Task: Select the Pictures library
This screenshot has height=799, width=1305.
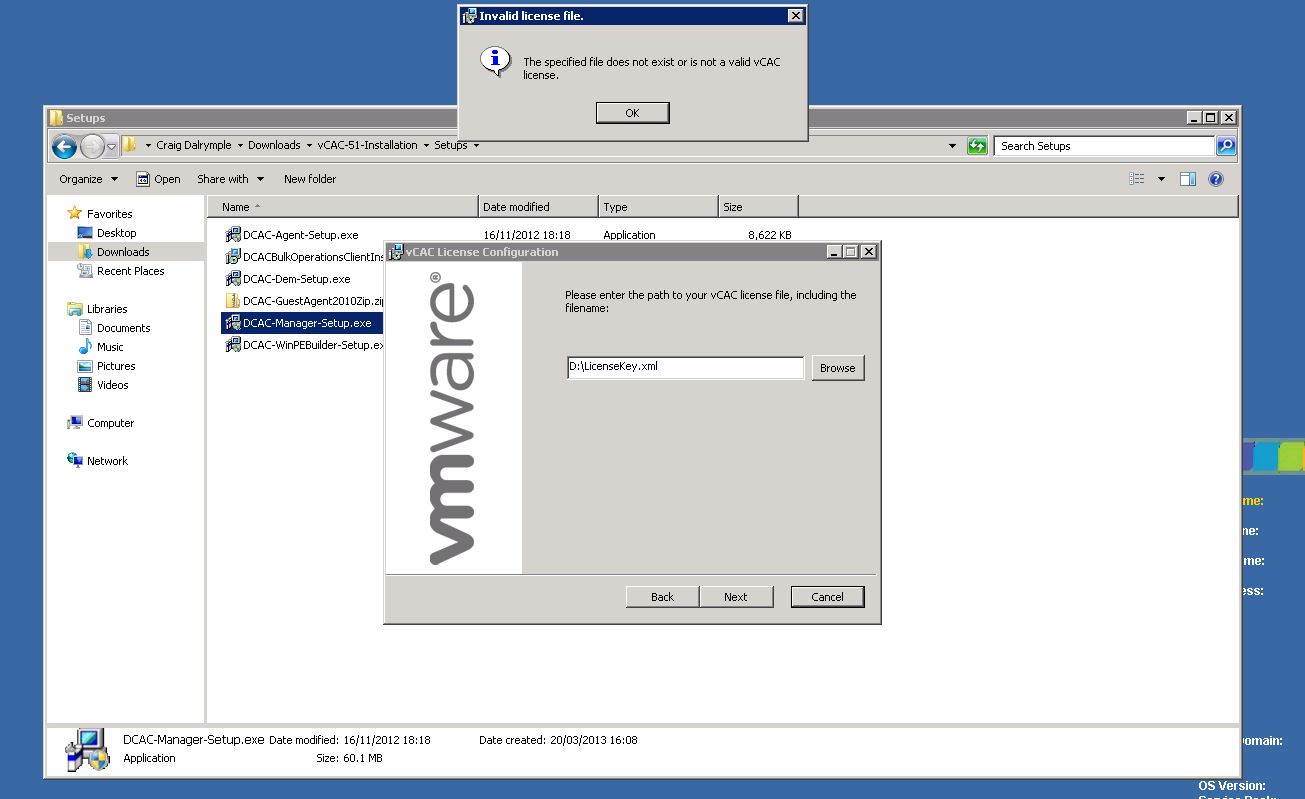Action: coord(116,366)
